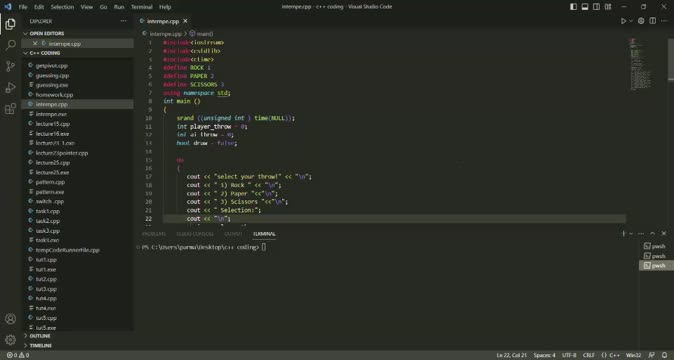
Task: Close the interrupe.cpp editor tab
Action: (x=185, y=21)
